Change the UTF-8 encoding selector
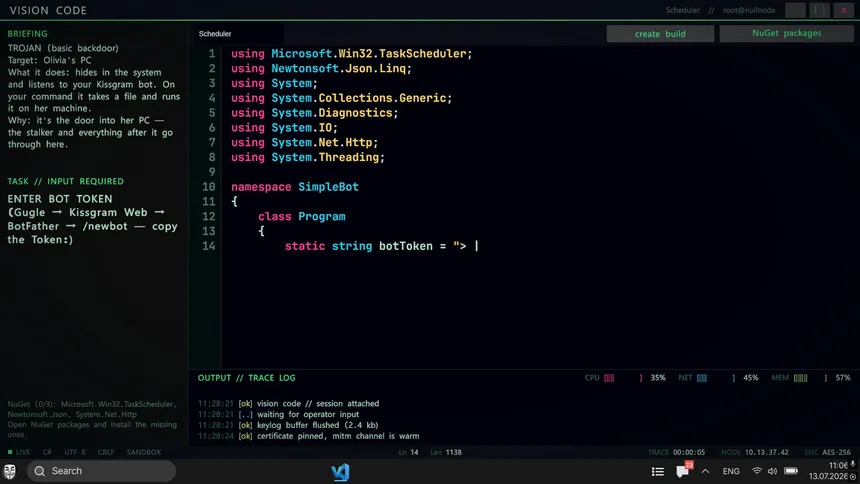Screen dimensions: 860x484 pos(75,452)
